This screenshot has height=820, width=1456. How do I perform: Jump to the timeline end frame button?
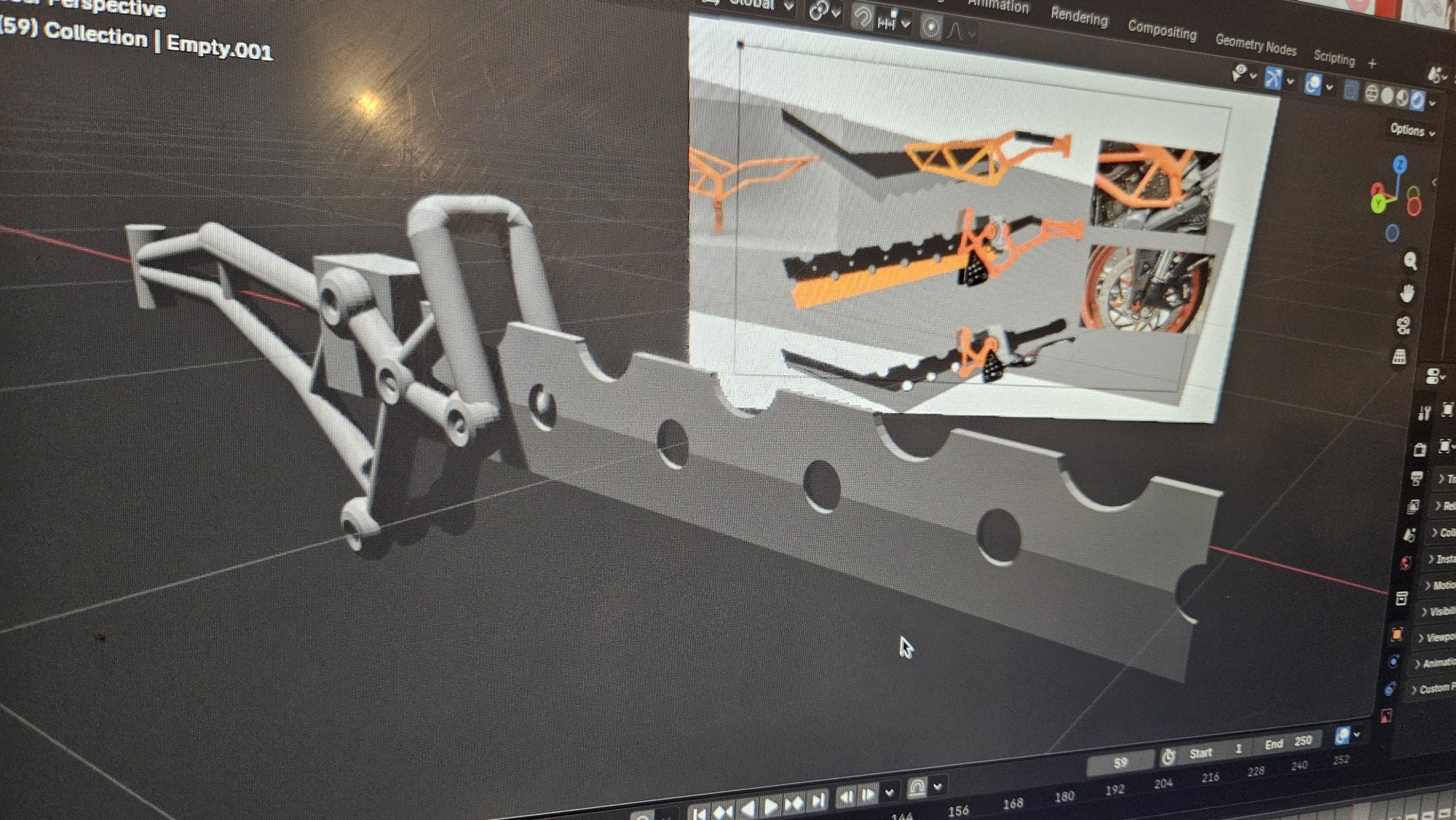pos(818,801)
